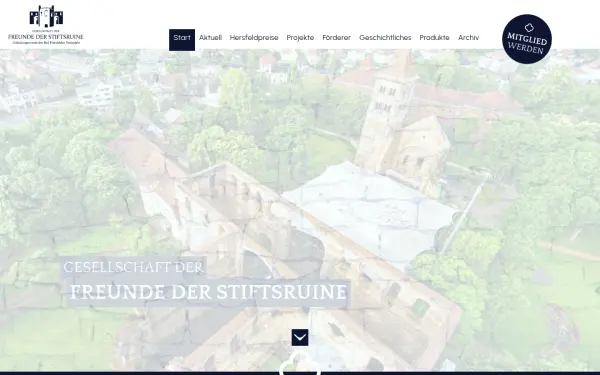Click the Mitglied werden round button
The height and width of the screenshot is (375, 600).
[x=527, y=39]
